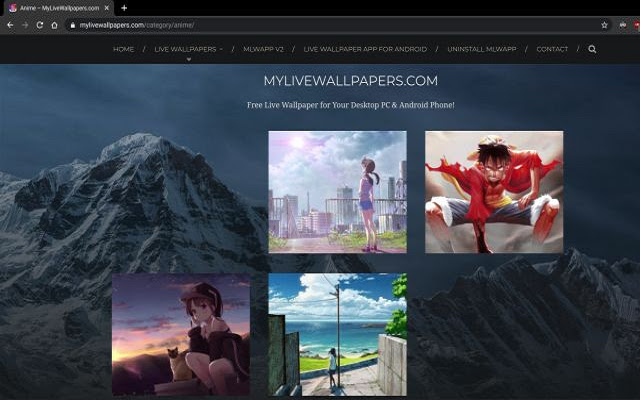This screenshot has height=400, width=640.
Task: Reload the page with the refresh icon
Action: click(40, 25)
